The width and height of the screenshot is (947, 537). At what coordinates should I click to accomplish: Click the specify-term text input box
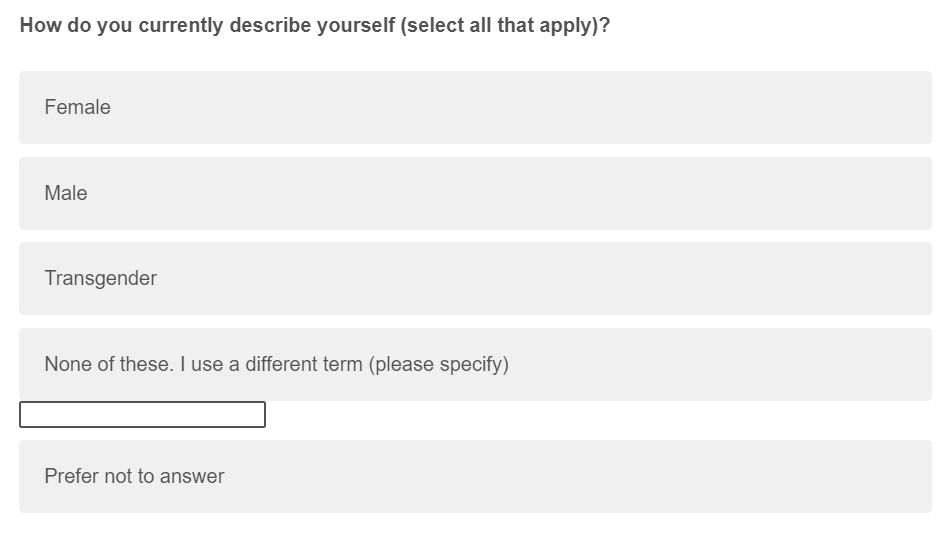(x=142, y=414)
